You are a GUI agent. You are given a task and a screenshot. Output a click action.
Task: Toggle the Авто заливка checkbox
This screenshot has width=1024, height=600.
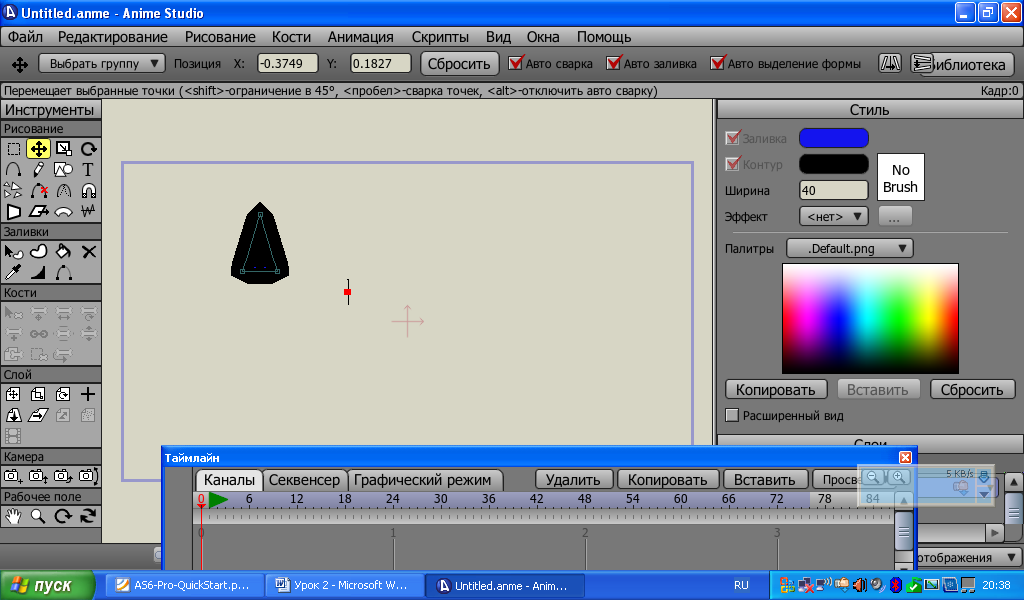[615, 63]
